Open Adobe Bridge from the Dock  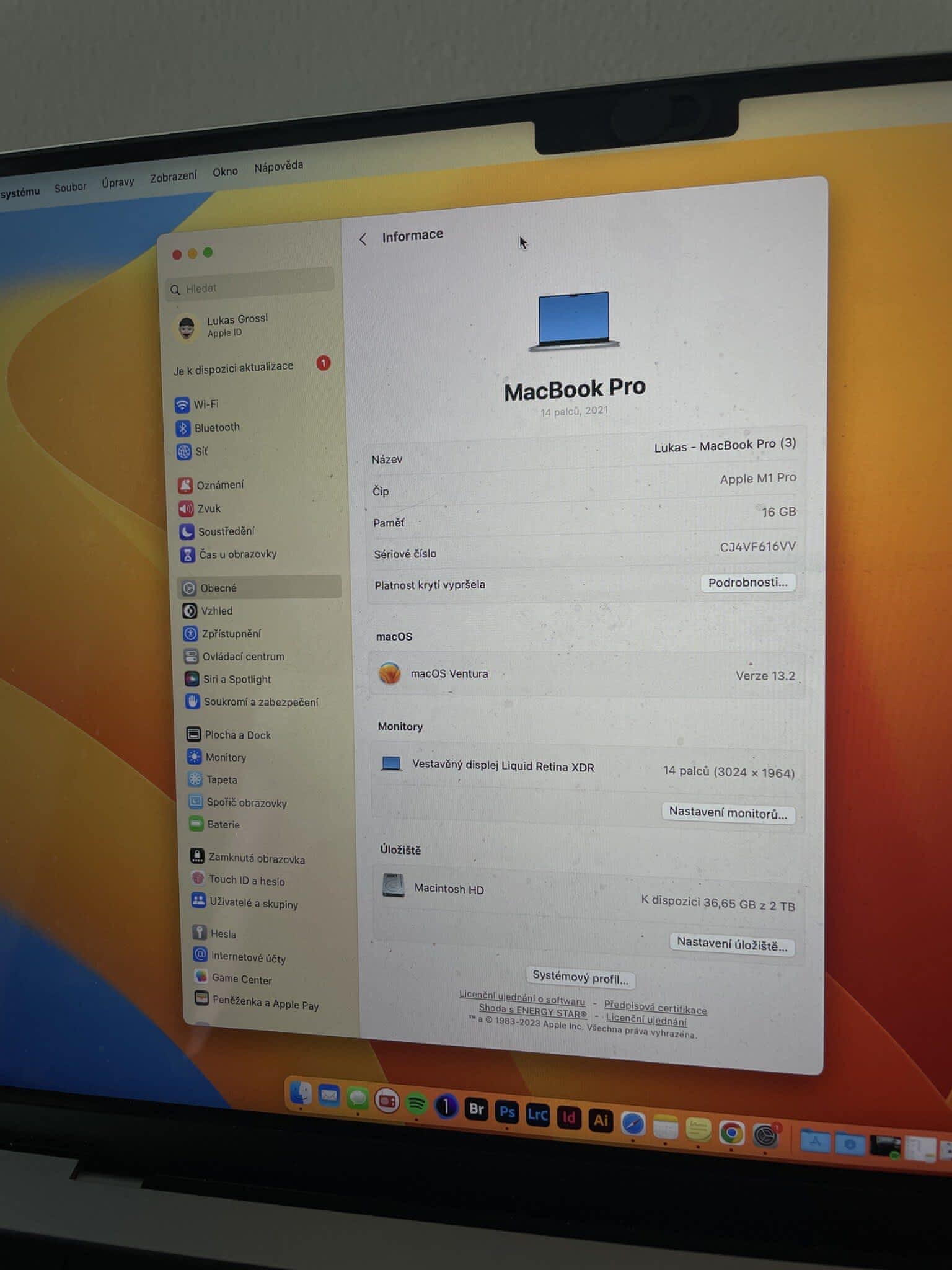pyautogui.click(x=477, y=1109)
